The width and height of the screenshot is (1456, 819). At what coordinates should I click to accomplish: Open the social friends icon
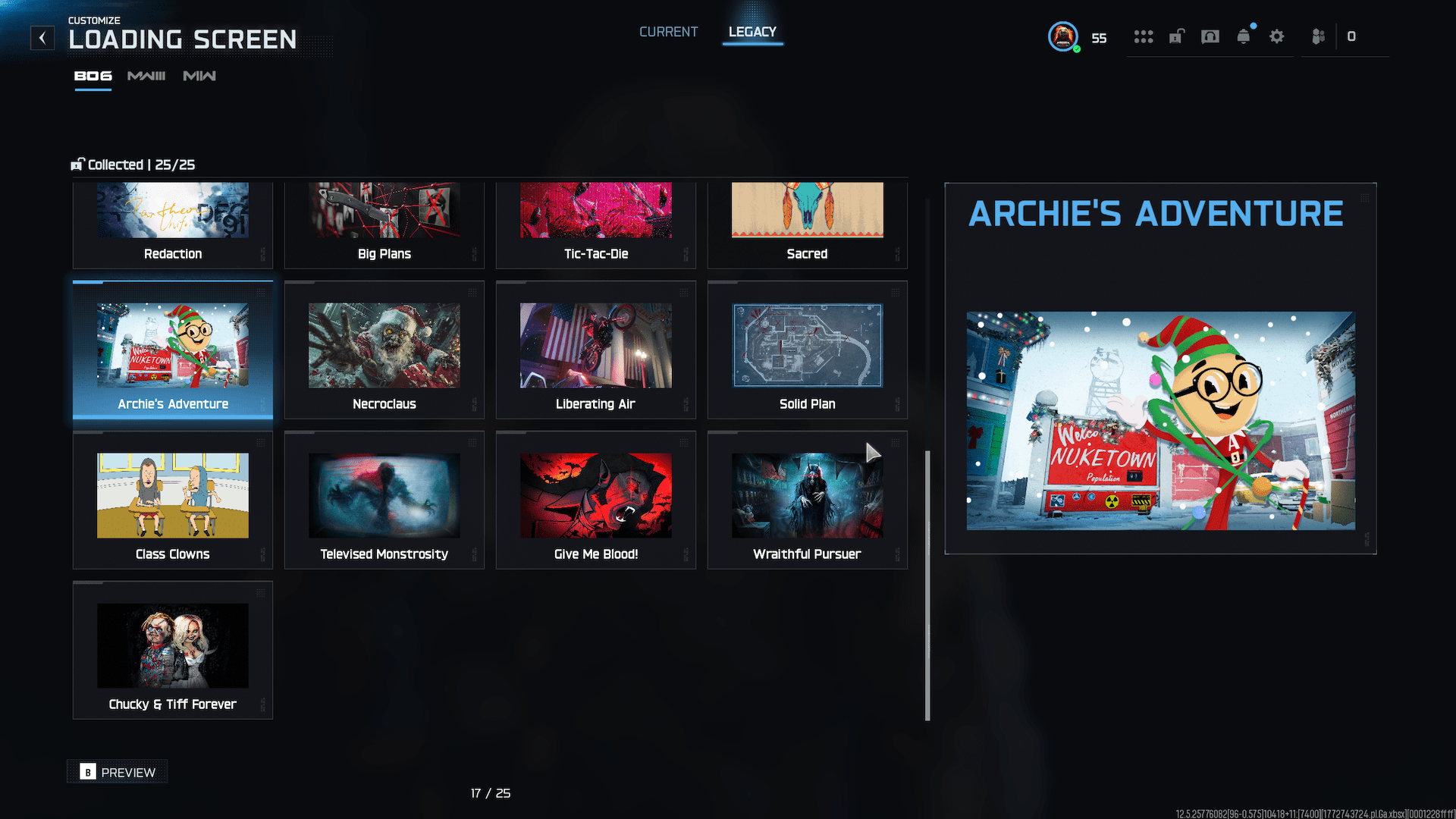tap(1318, 36)
